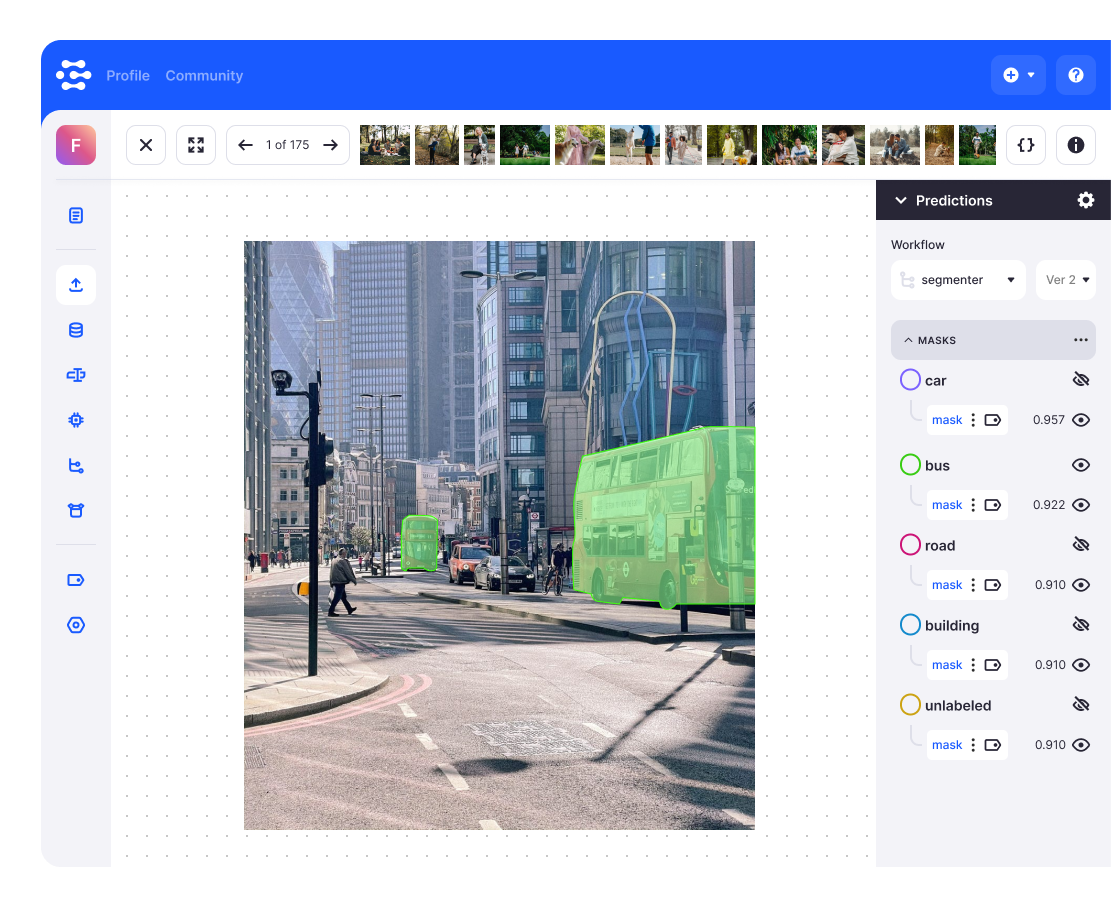The width and height of the screenshot is (1111, 907).
Task: Click the upload icon in left sidebar
Action: pyautogui.click(x=76, y=285)
